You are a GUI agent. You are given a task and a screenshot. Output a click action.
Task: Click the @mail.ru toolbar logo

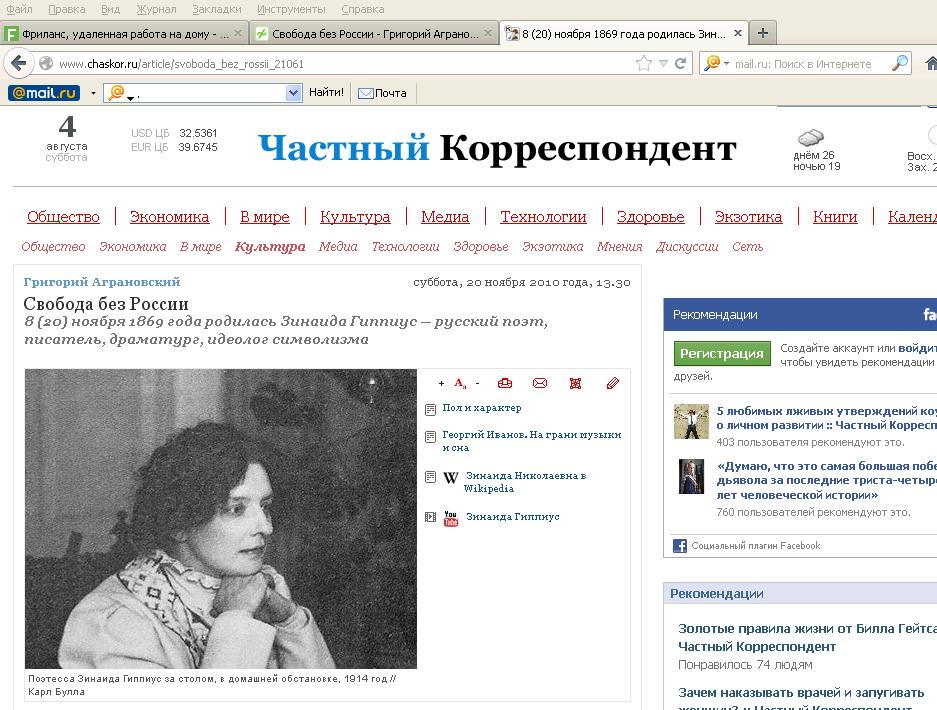point(44,93)
